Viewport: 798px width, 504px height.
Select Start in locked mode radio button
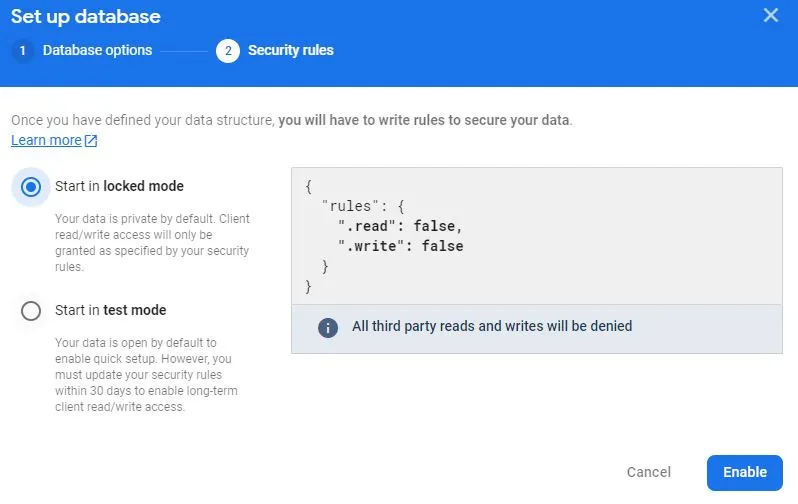(x=31, y=187)
